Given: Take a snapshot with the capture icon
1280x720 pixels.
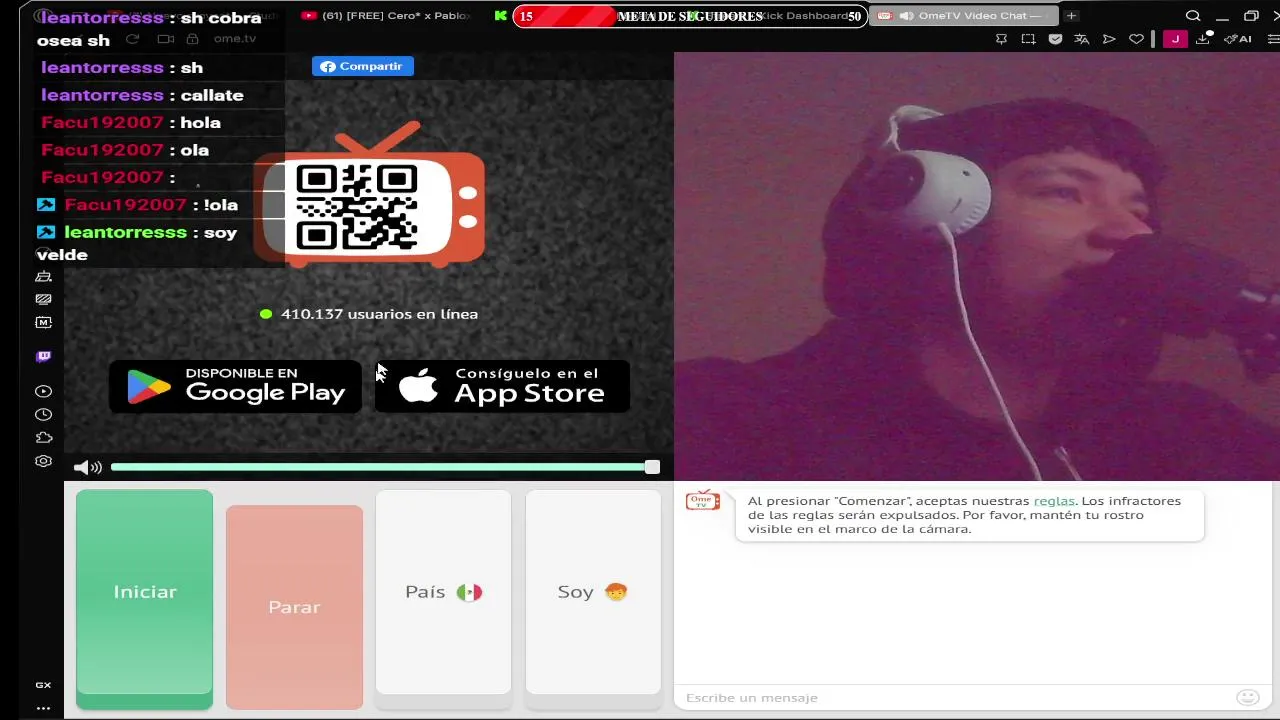Looking at the screenshot, I should coord(1028,39).
